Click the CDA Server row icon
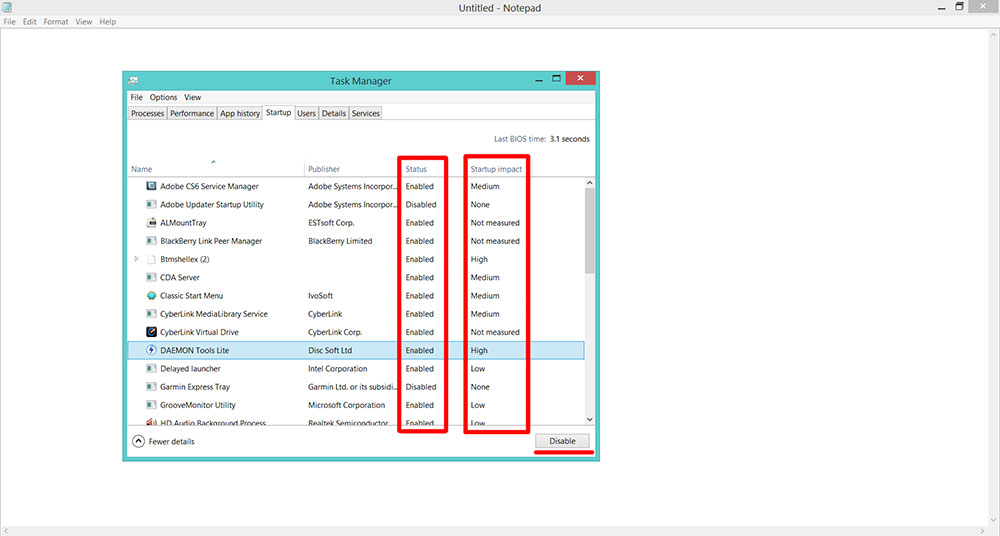 pos(151,277)
